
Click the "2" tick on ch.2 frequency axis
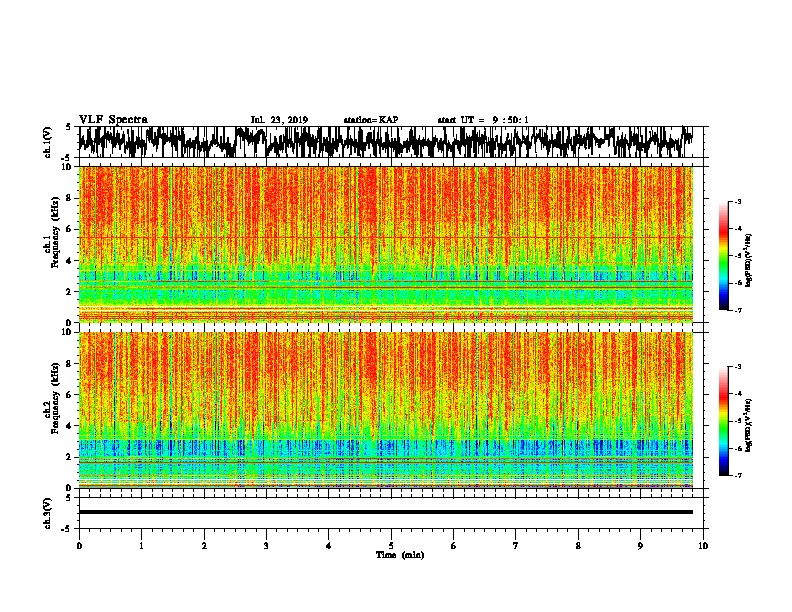(x=69, y=457)
